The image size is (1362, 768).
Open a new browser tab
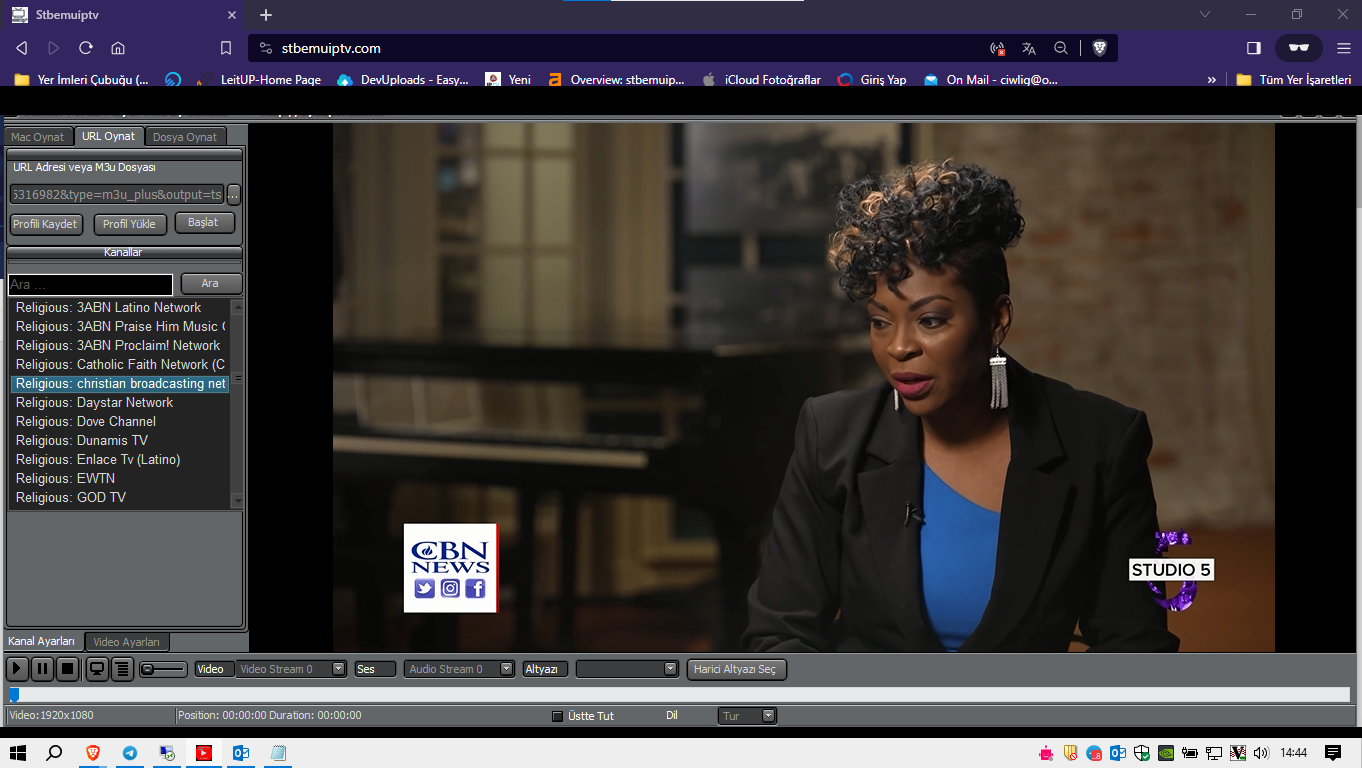pos(266,15)
